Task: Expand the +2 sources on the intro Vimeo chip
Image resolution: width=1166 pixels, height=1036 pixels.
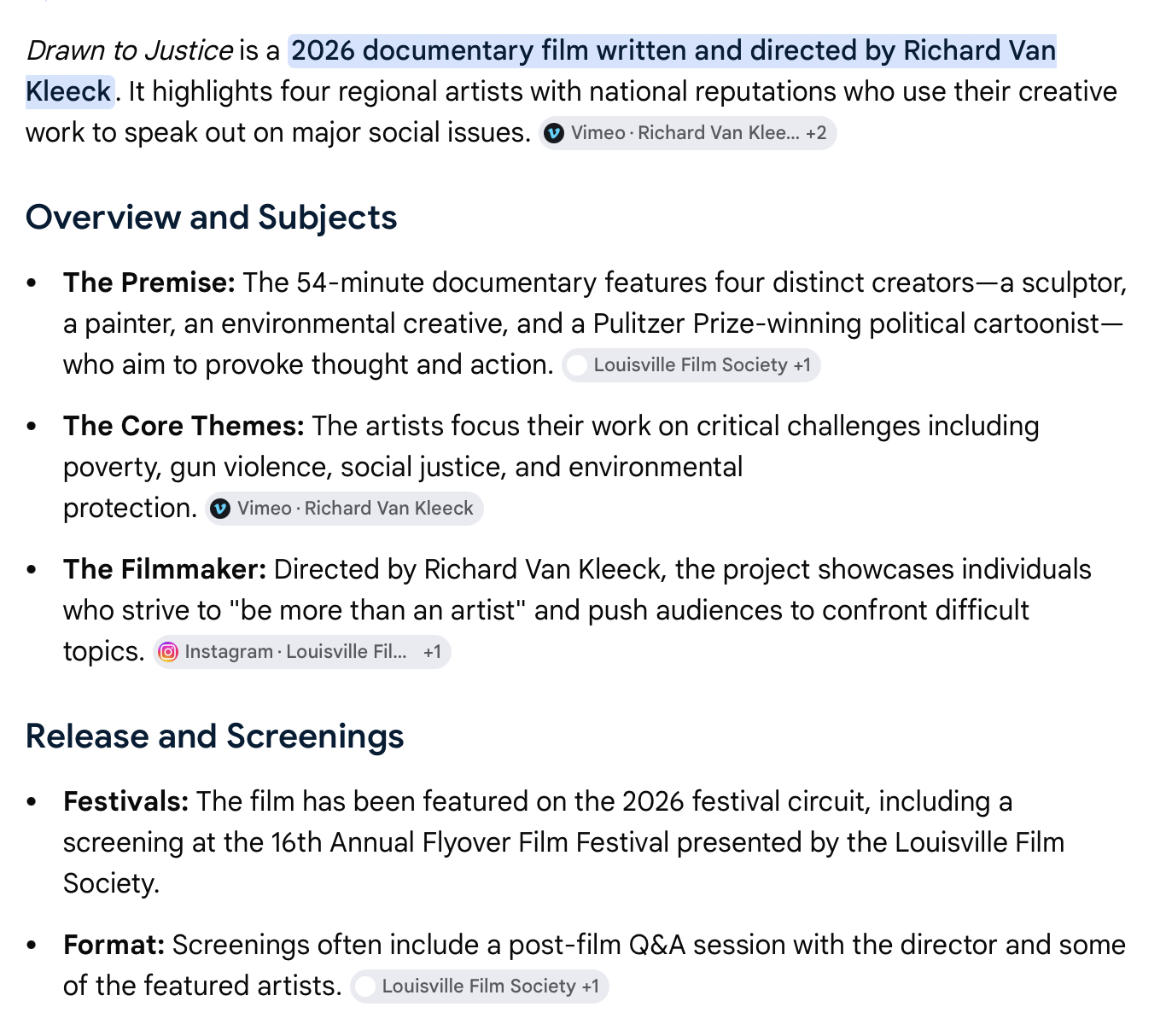Action: click(816, 133)
